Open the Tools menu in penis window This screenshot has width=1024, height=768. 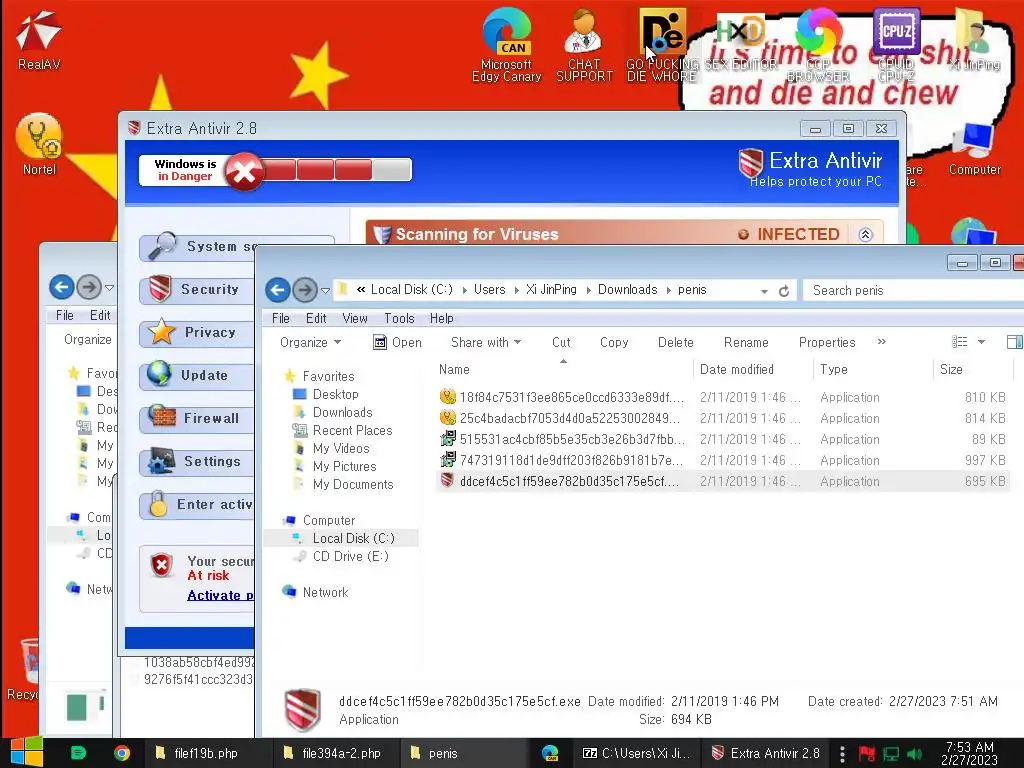pos(399,318)
